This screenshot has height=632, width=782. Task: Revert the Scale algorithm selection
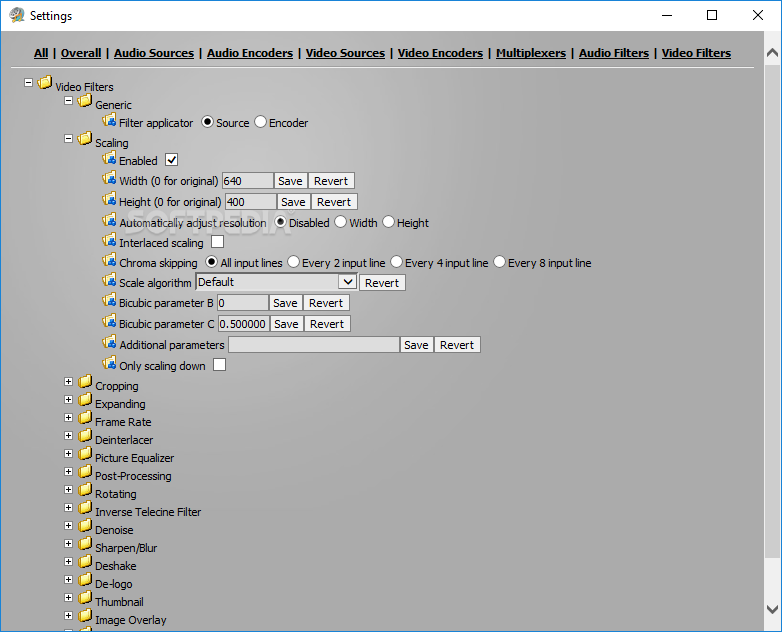[x=382, y=283]
